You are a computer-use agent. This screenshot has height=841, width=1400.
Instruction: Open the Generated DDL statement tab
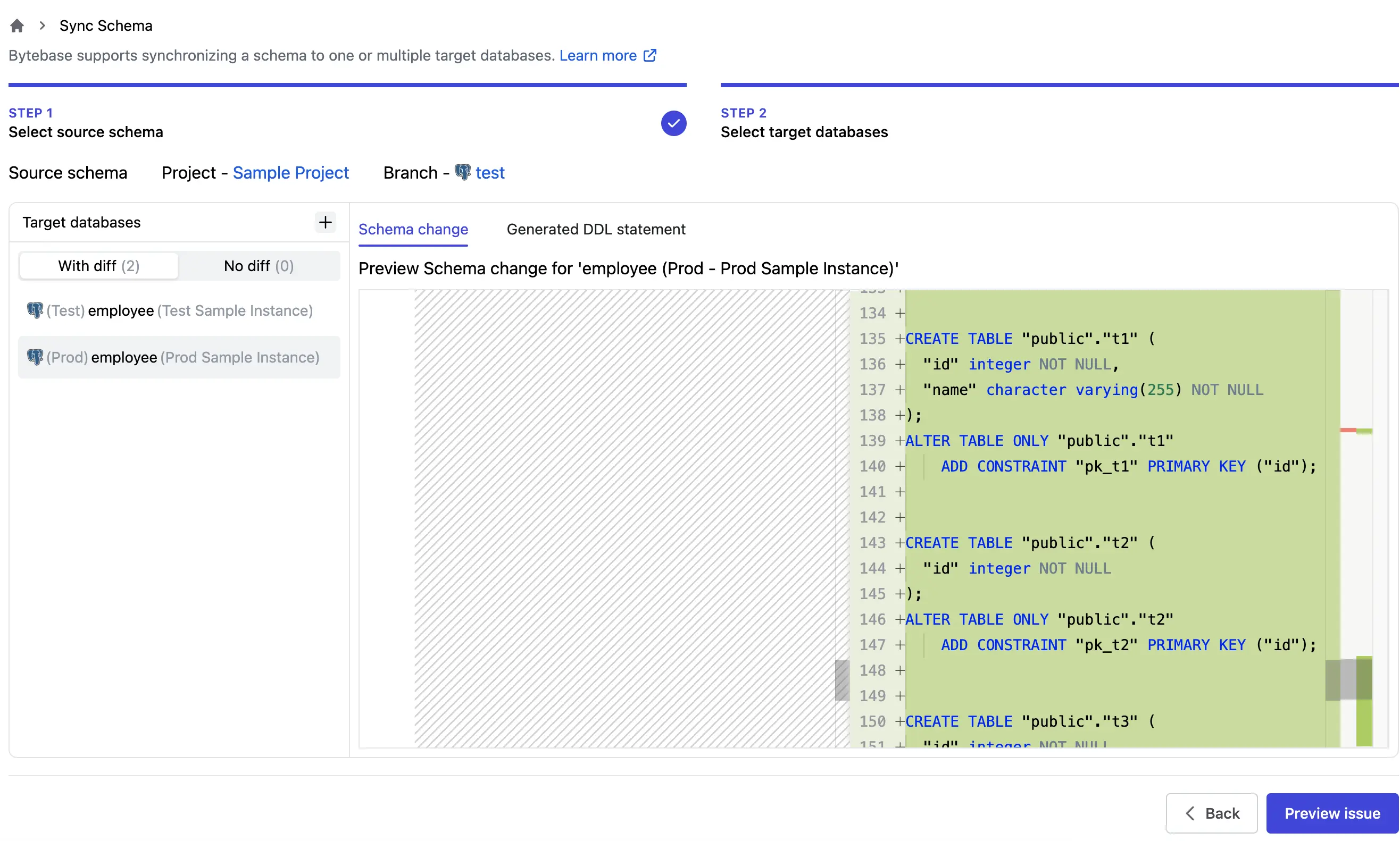coord(595,229)
